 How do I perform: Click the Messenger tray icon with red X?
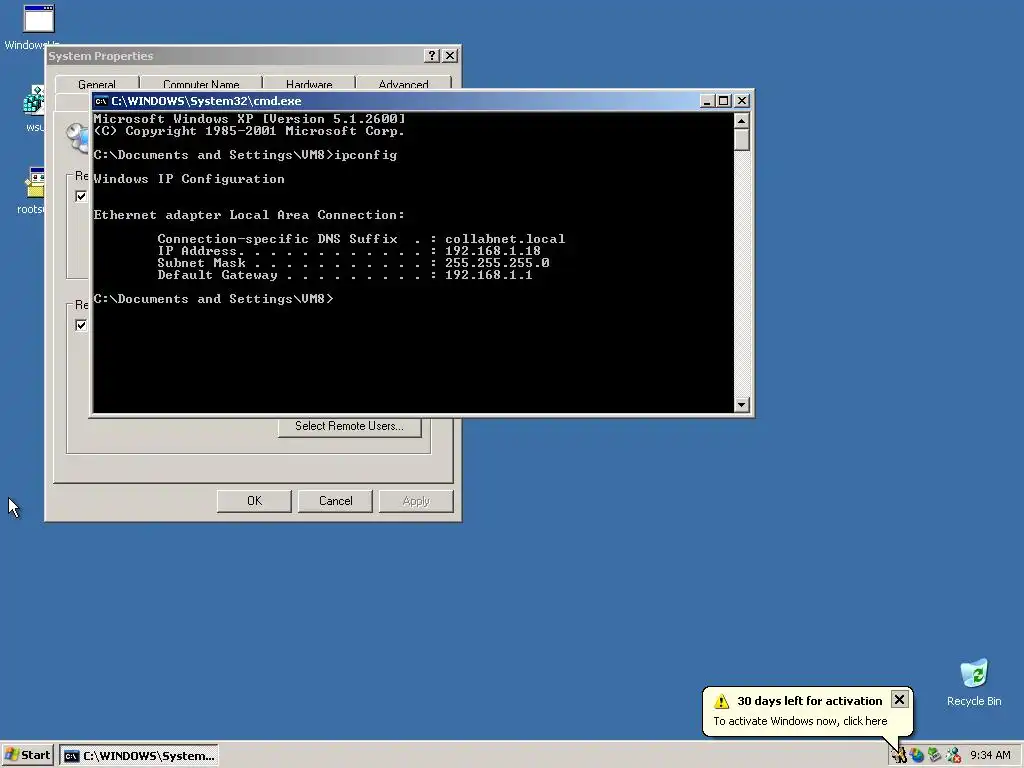pos(953,756)
